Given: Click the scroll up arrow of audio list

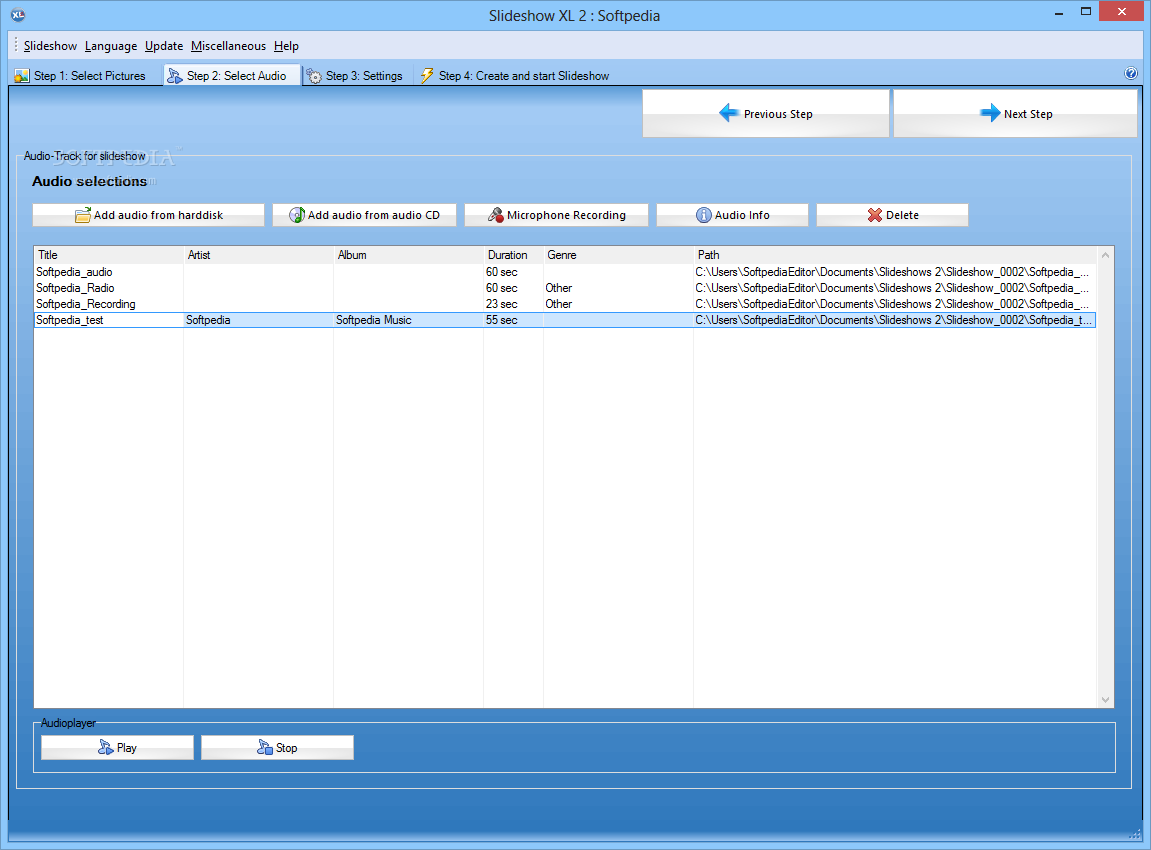Looking at the screenshot, I should [x=1105, y=255].
